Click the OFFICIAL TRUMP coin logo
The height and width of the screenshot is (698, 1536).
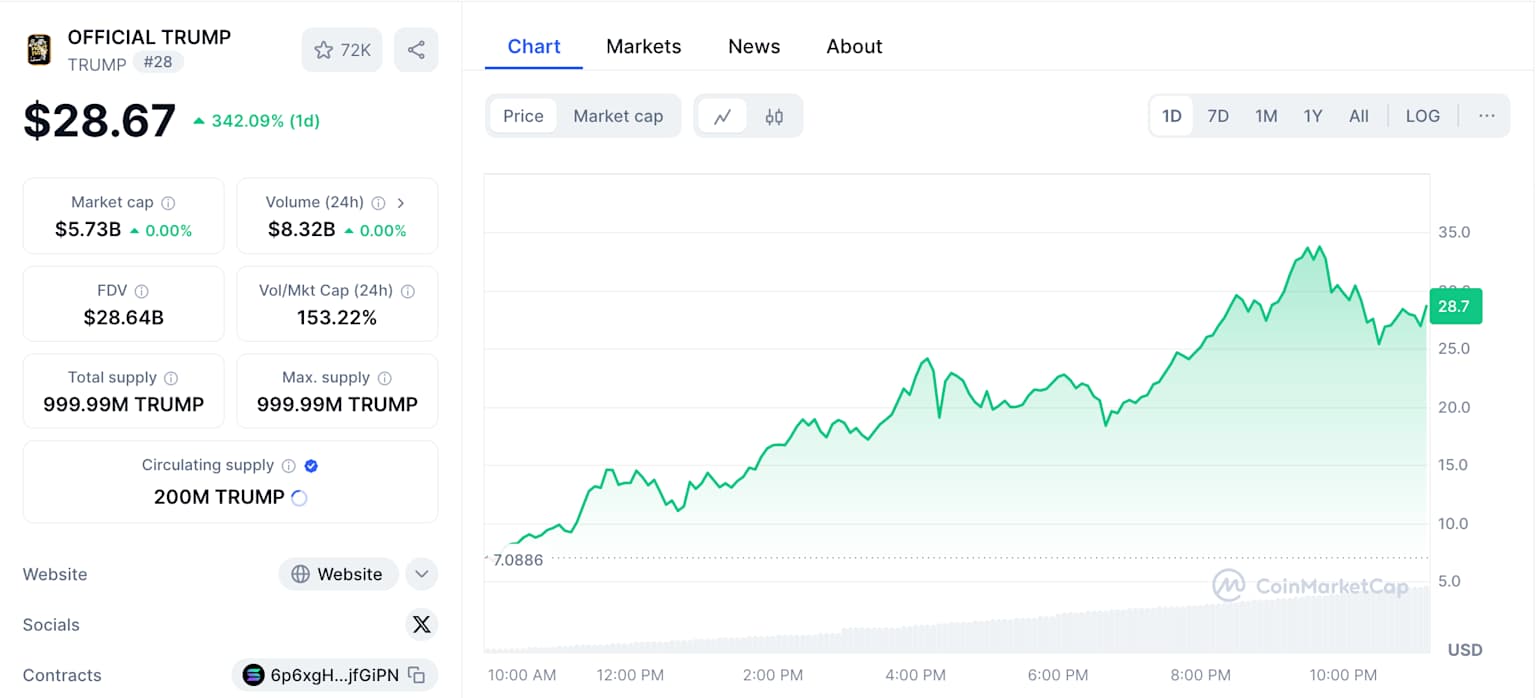pos(39,50)
